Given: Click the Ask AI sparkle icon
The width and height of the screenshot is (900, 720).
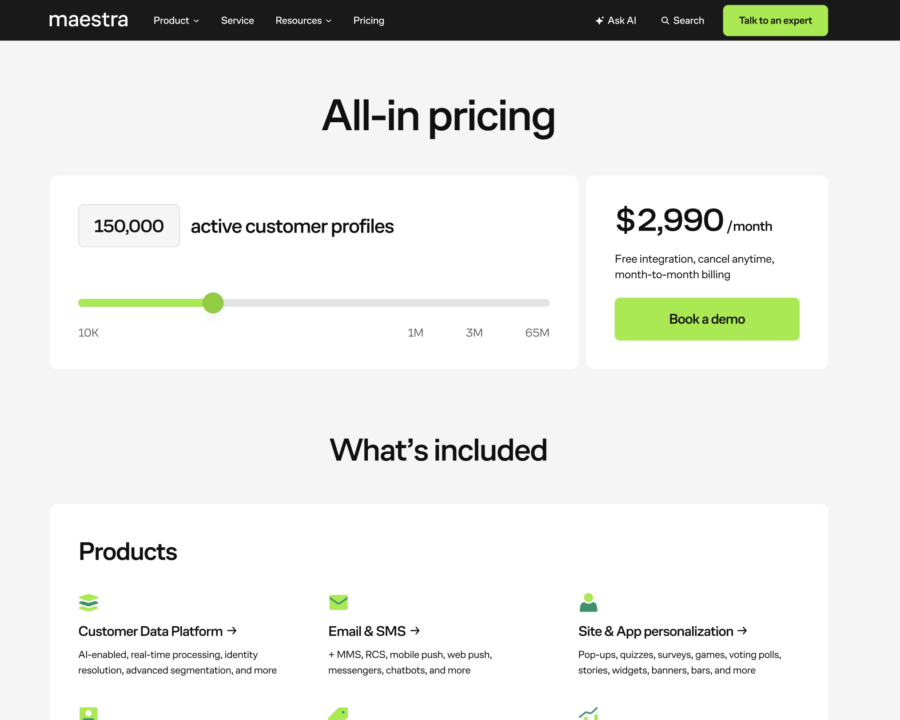Looking at the screenshot, I should (x=599, y=21).
